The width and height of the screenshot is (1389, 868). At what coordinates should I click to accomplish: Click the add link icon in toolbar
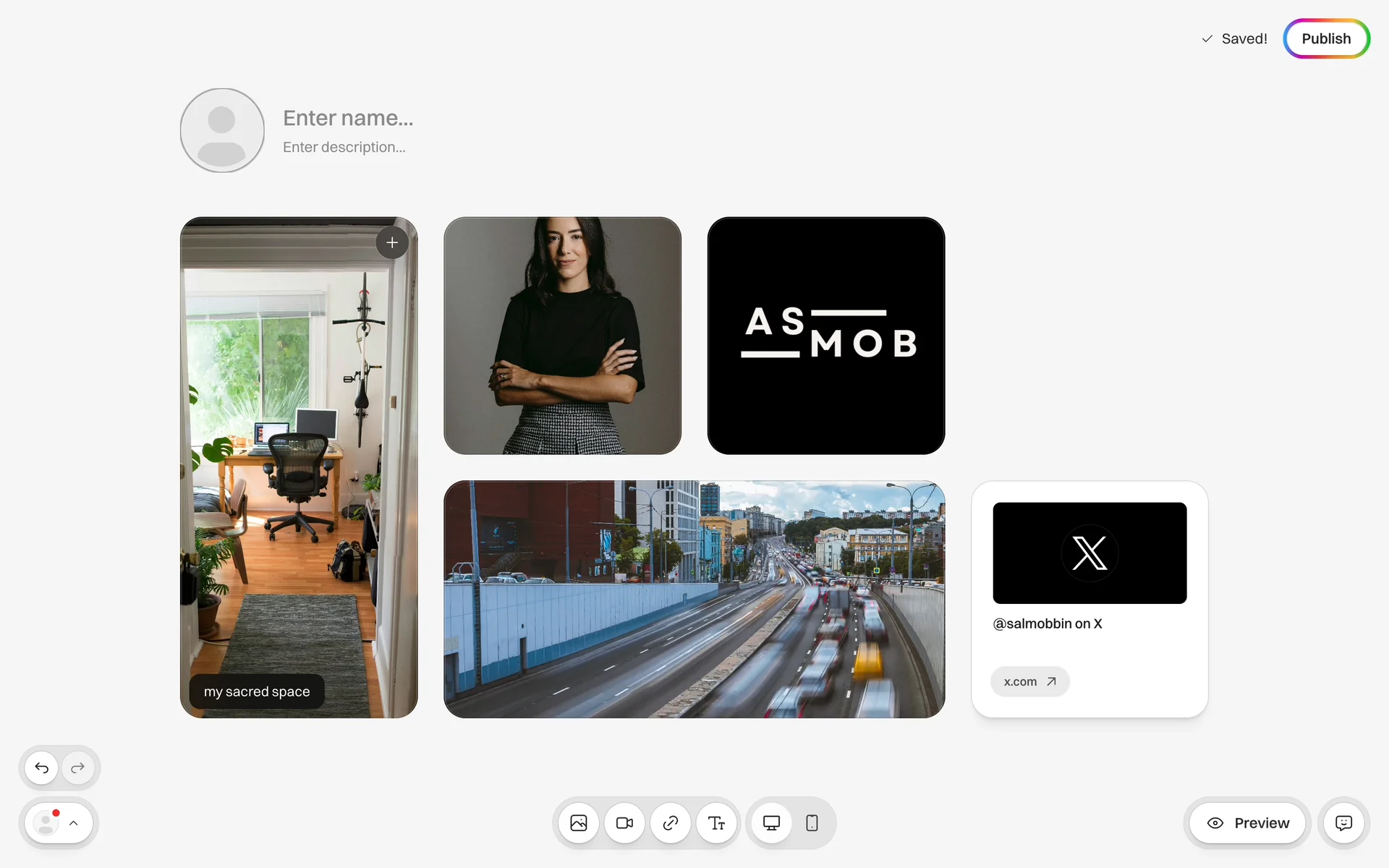(671, 823)
